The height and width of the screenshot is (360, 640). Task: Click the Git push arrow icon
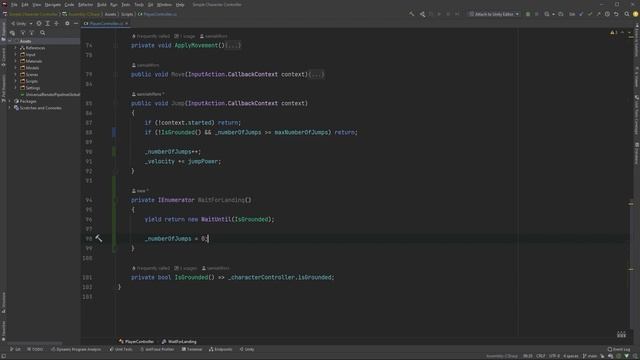(x=598, y=14)
